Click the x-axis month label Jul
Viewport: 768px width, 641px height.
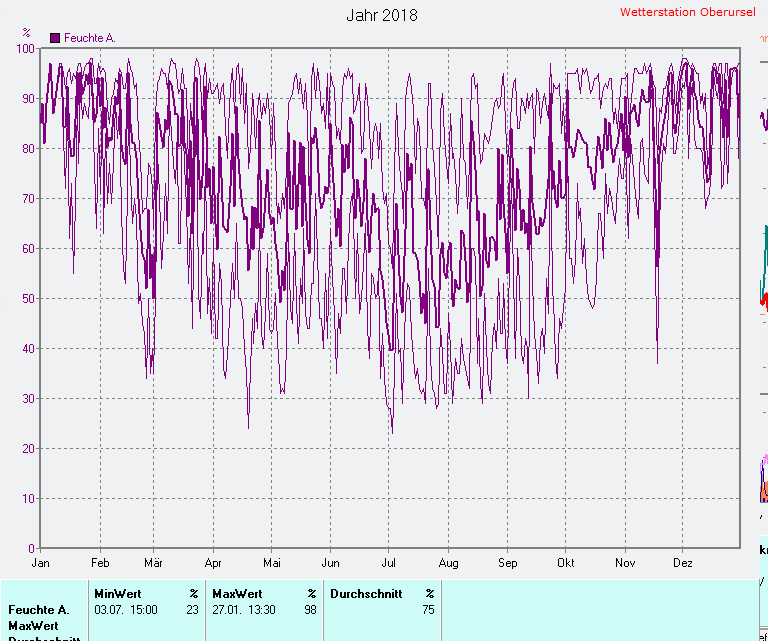pos(388,563)
